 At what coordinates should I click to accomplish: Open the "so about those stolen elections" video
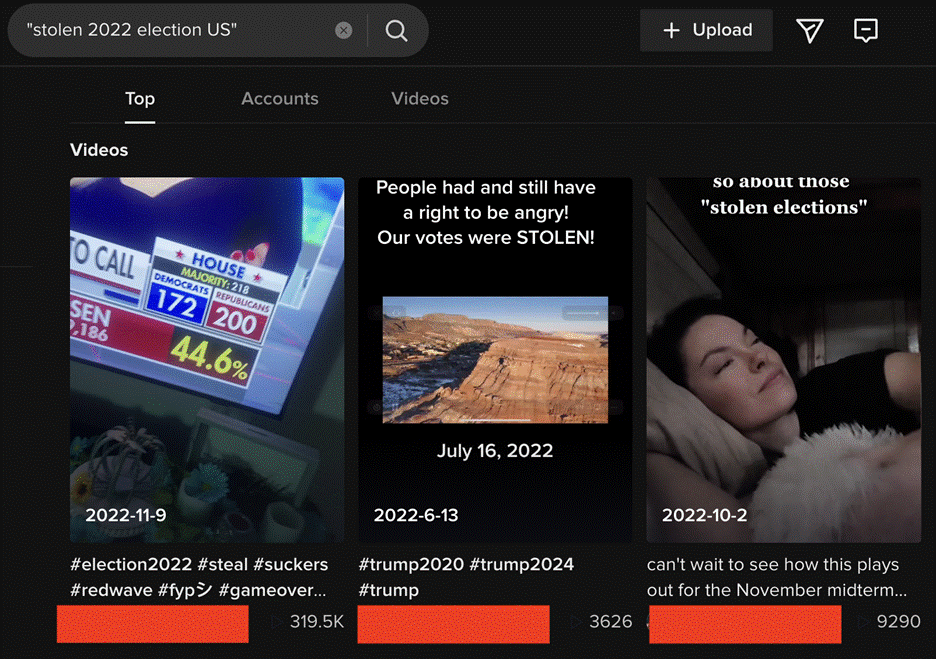point(783,360)
